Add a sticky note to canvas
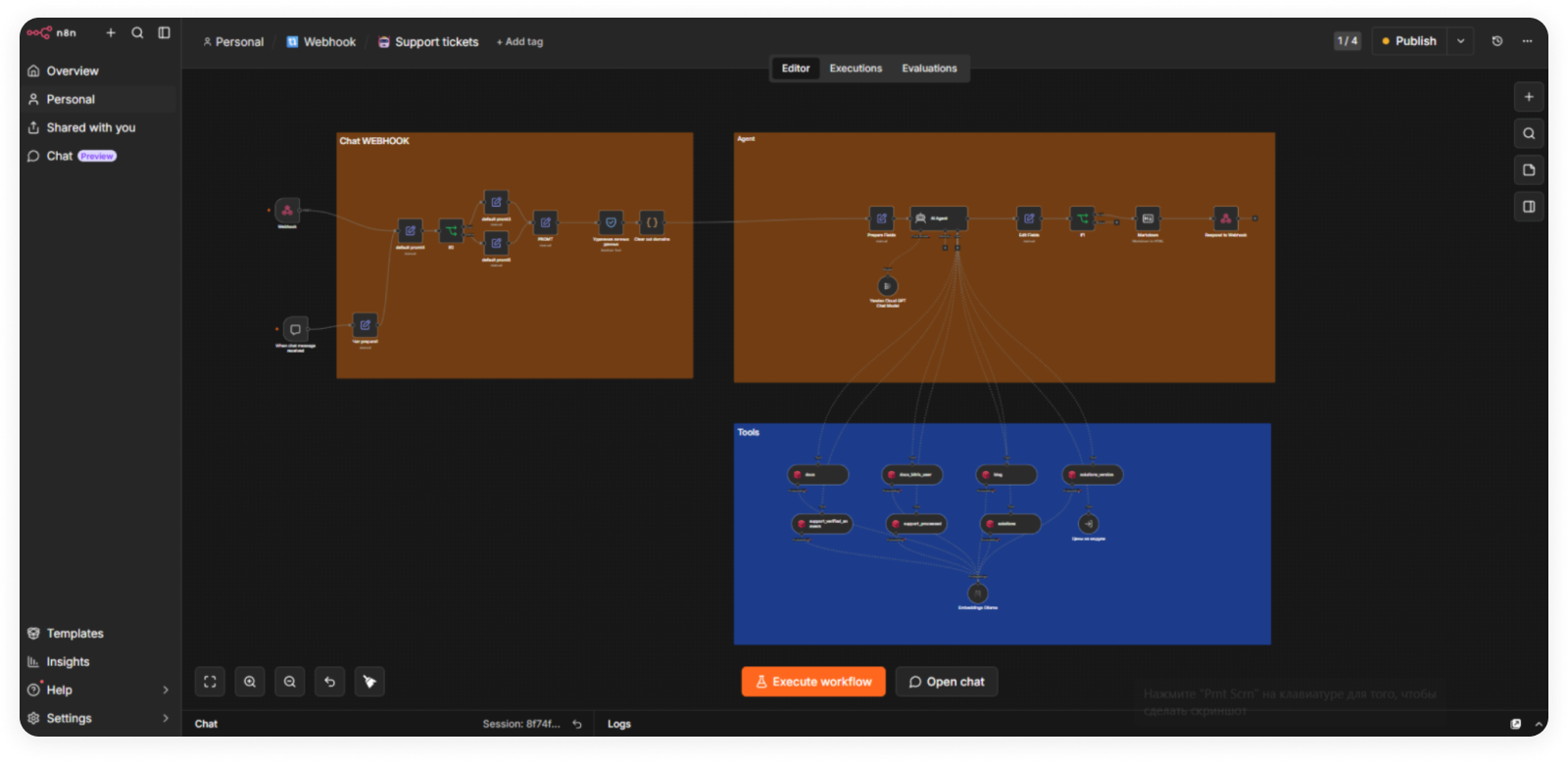The height and width of the screenshot is (764, 1568). click(x=1529, y=170)
